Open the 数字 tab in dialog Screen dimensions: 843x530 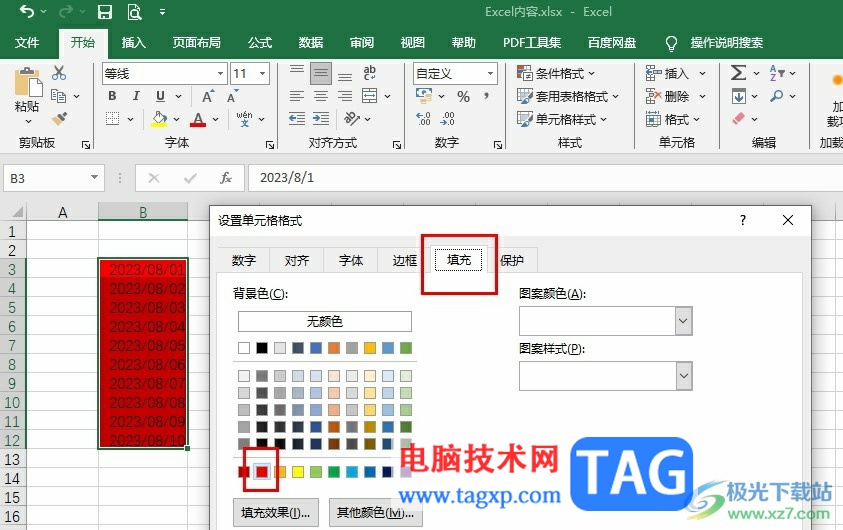(244, 261)
